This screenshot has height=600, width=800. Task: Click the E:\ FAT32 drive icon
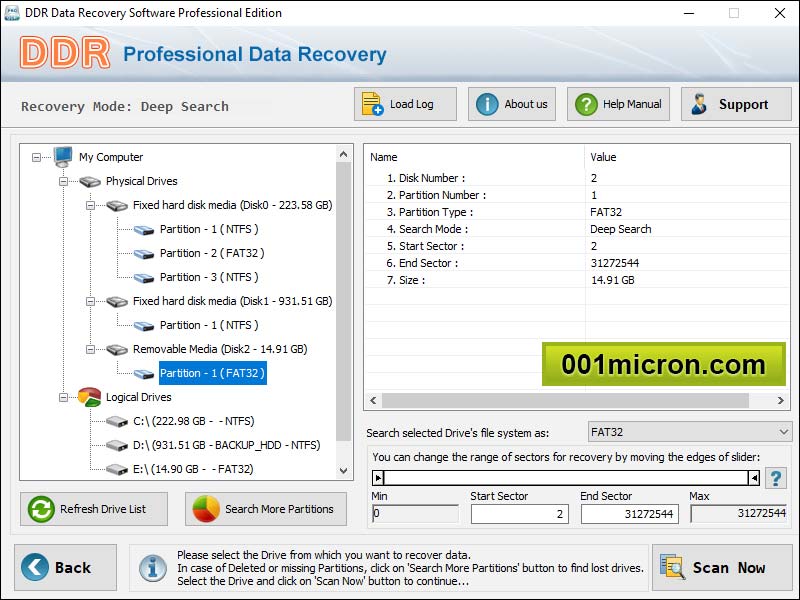click(x=117, y=469)
